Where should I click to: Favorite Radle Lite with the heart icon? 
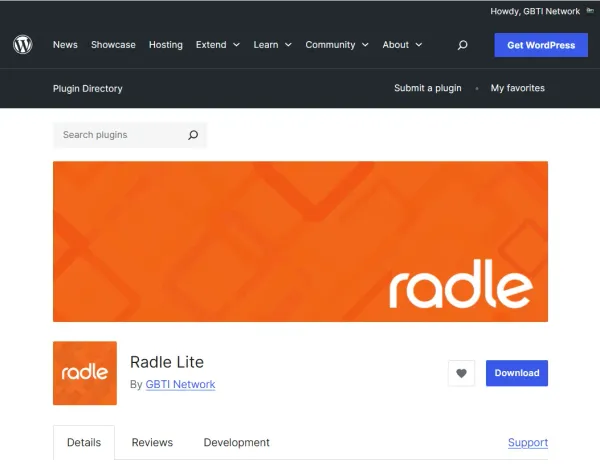tap(461, 373)
